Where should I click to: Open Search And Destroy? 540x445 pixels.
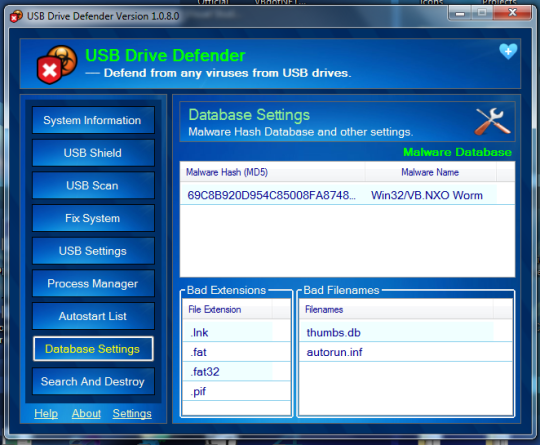coord(93,381)
